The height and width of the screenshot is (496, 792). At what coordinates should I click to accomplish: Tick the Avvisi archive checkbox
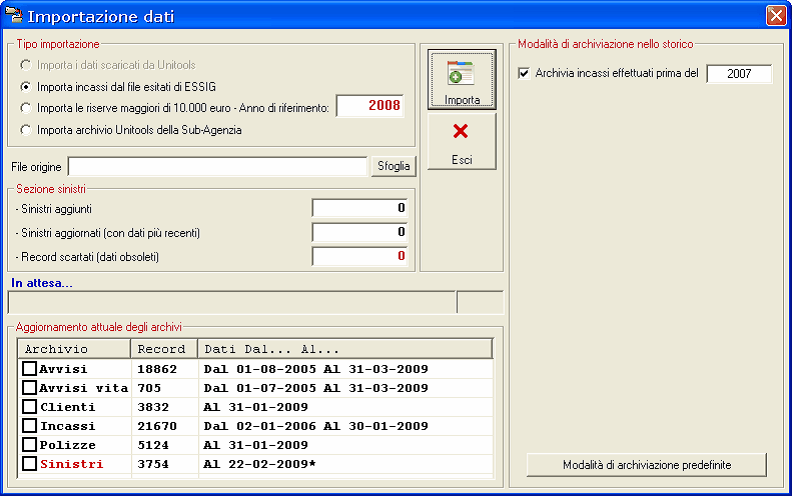(x=30, y=369)
